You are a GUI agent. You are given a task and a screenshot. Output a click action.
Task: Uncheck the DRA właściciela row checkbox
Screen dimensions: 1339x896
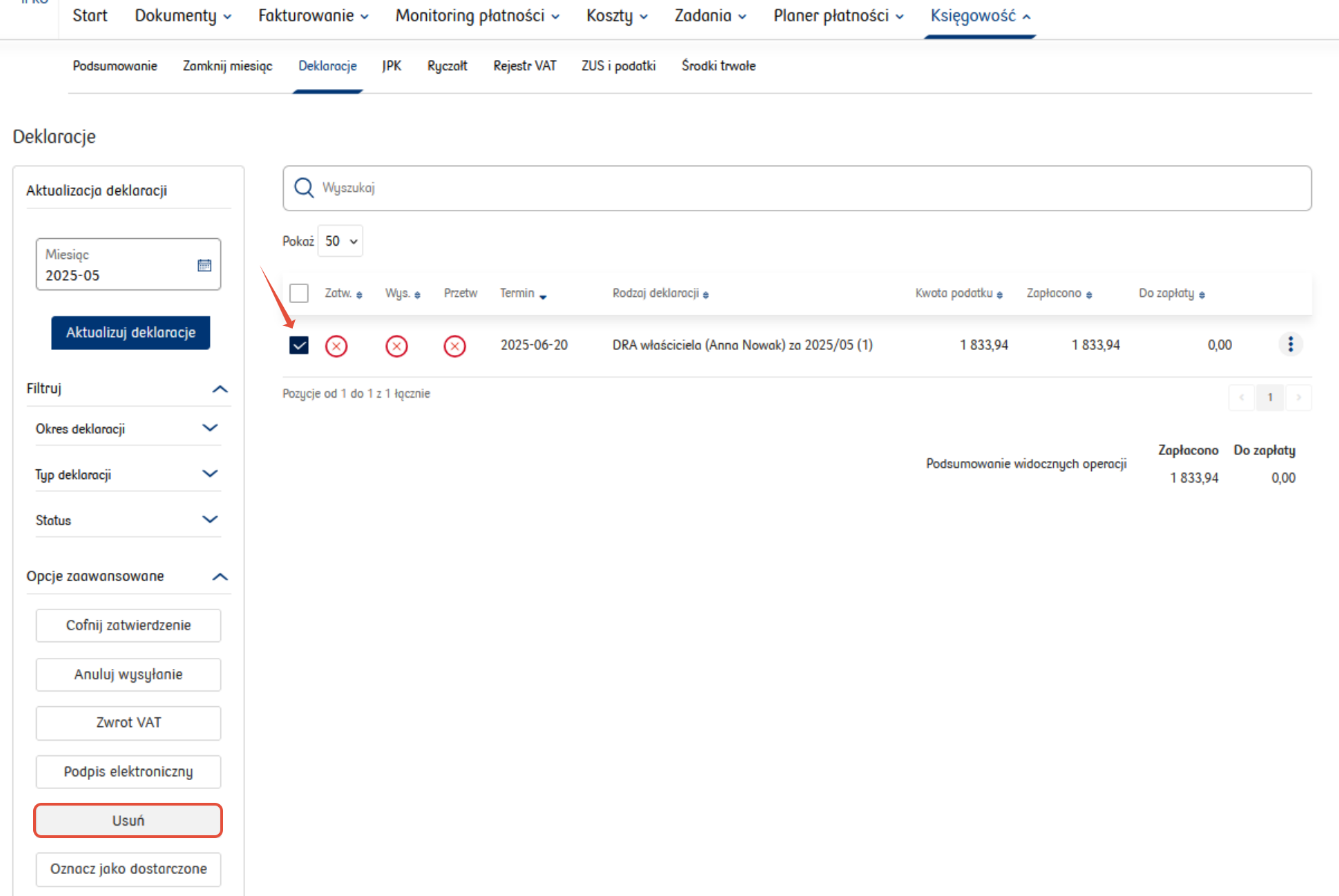click(x=299, y=345)
